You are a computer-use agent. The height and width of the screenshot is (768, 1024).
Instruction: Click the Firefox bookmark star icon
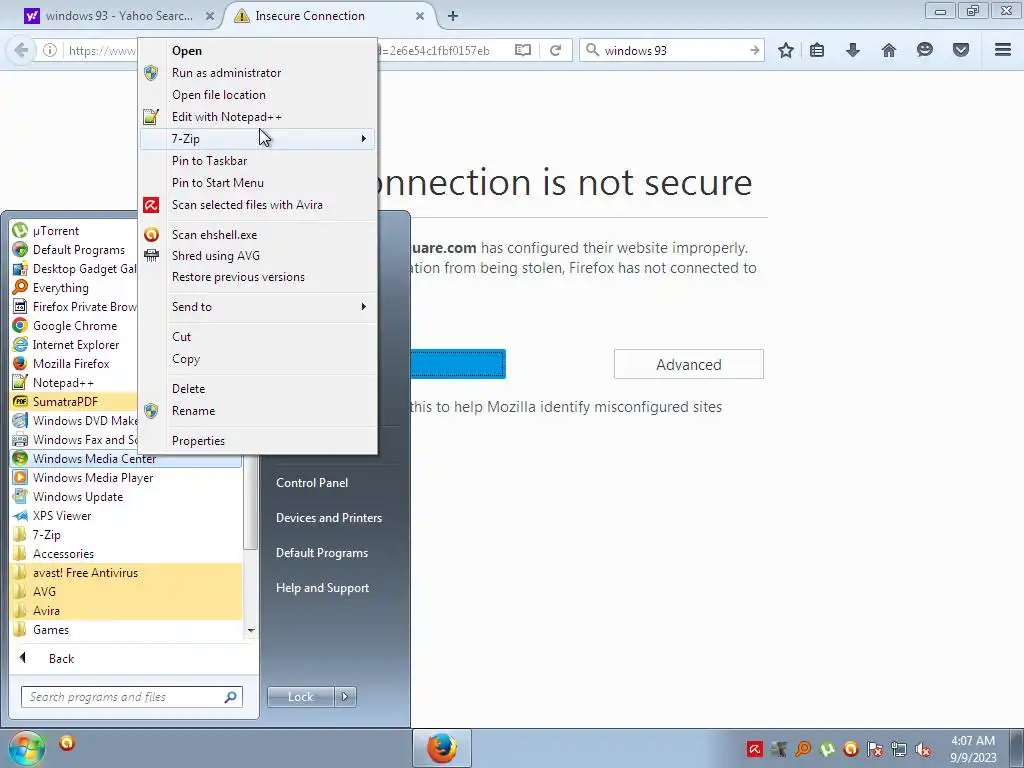point(786,50)
